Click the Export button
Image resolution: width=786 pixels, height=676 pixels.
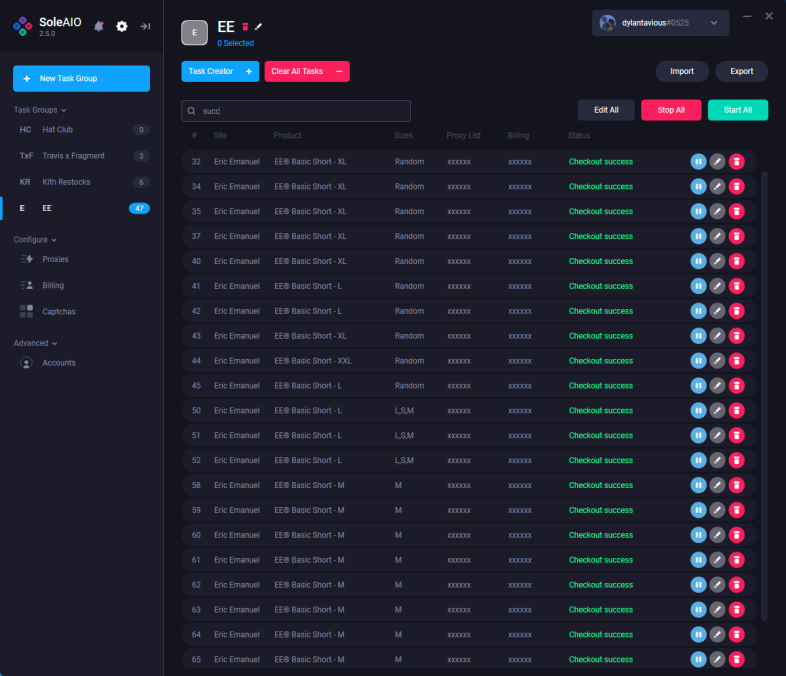coord(741,71)
